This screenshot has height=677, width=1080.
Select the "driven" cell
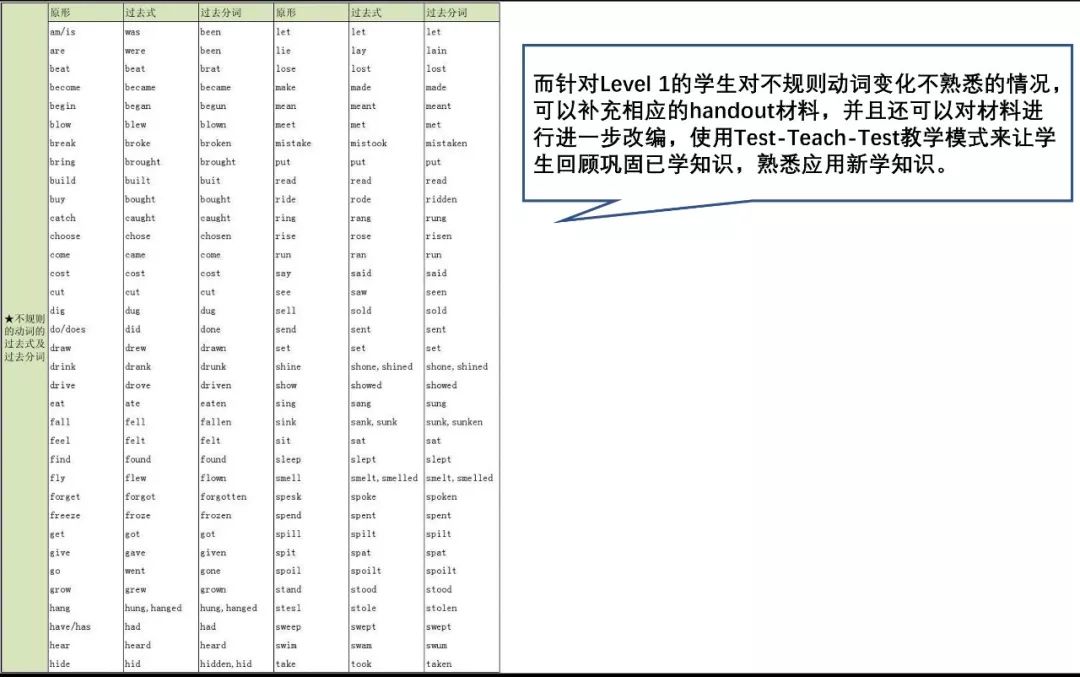click(216, 385)
